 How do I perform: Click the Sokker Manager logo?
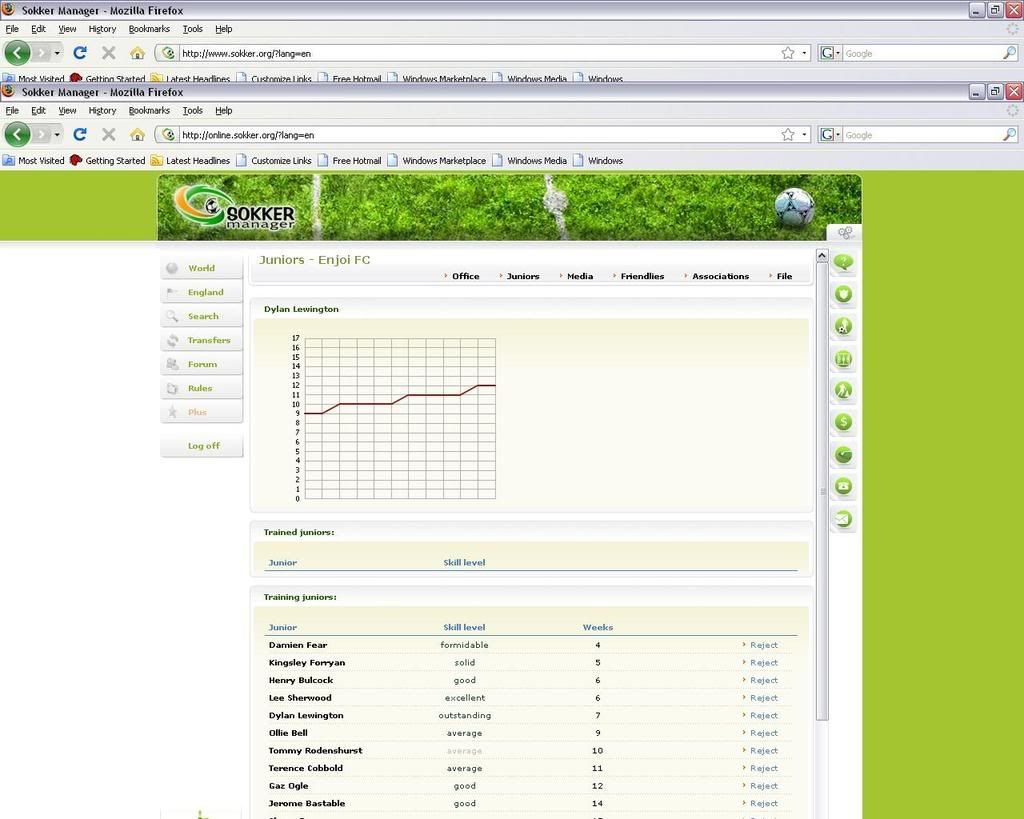click(x=235, y=207)
